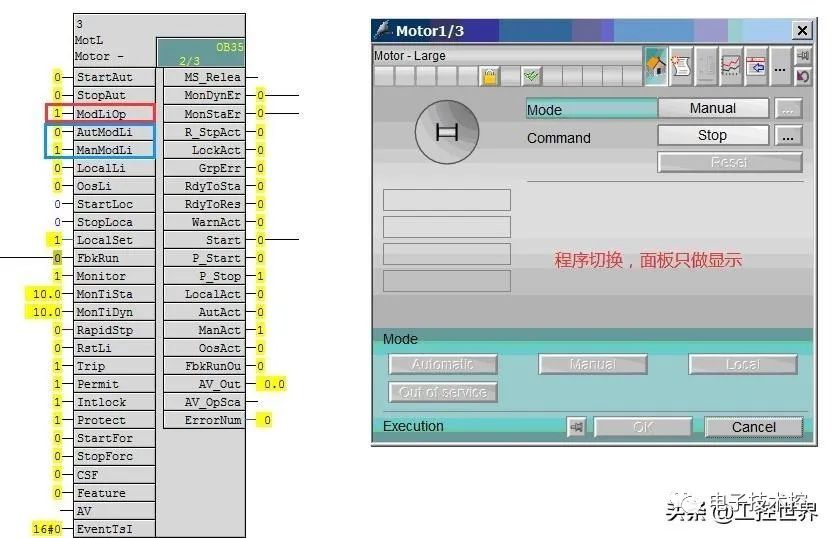Select the StartLoc input pin
The image size is (834, 538).
[x=115, y=204]
